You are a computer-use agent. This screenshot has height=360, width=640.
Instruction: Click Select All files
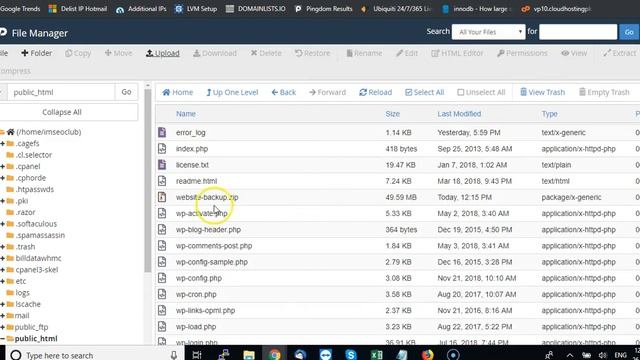424,92
